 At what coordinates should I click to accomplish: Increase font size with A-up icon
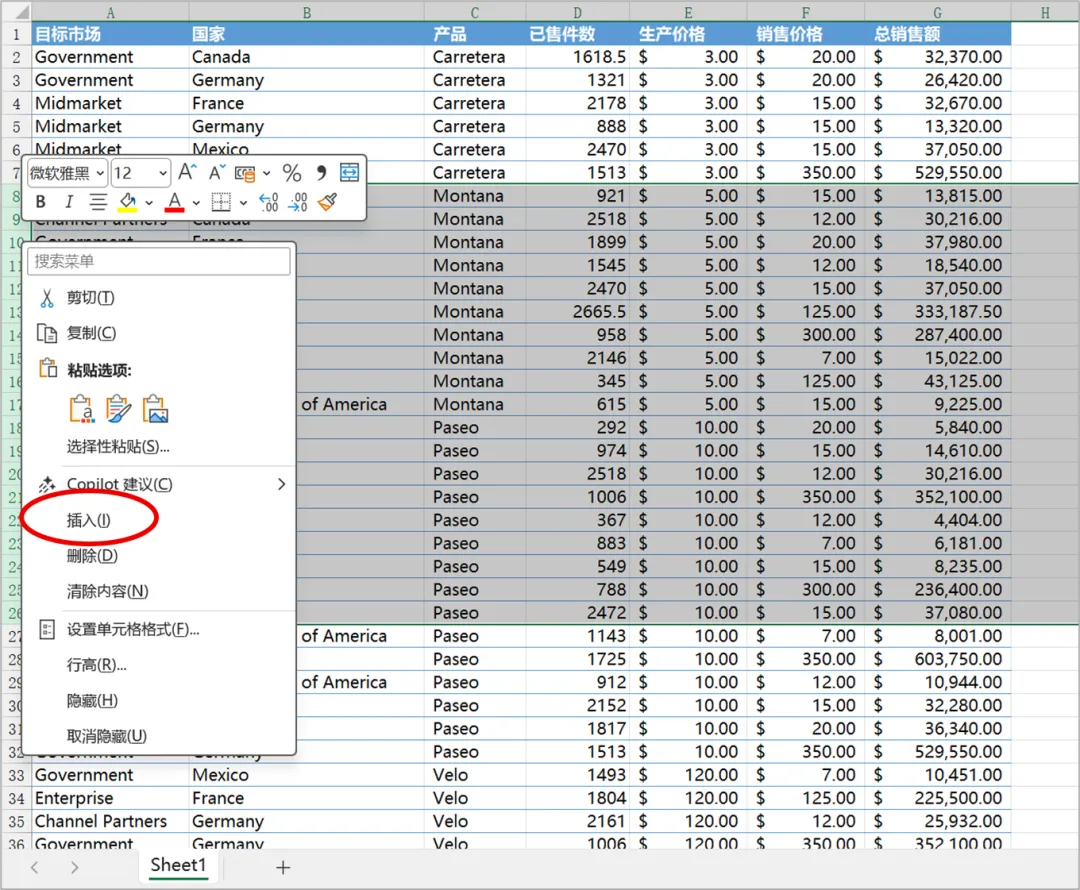[187, 172]
